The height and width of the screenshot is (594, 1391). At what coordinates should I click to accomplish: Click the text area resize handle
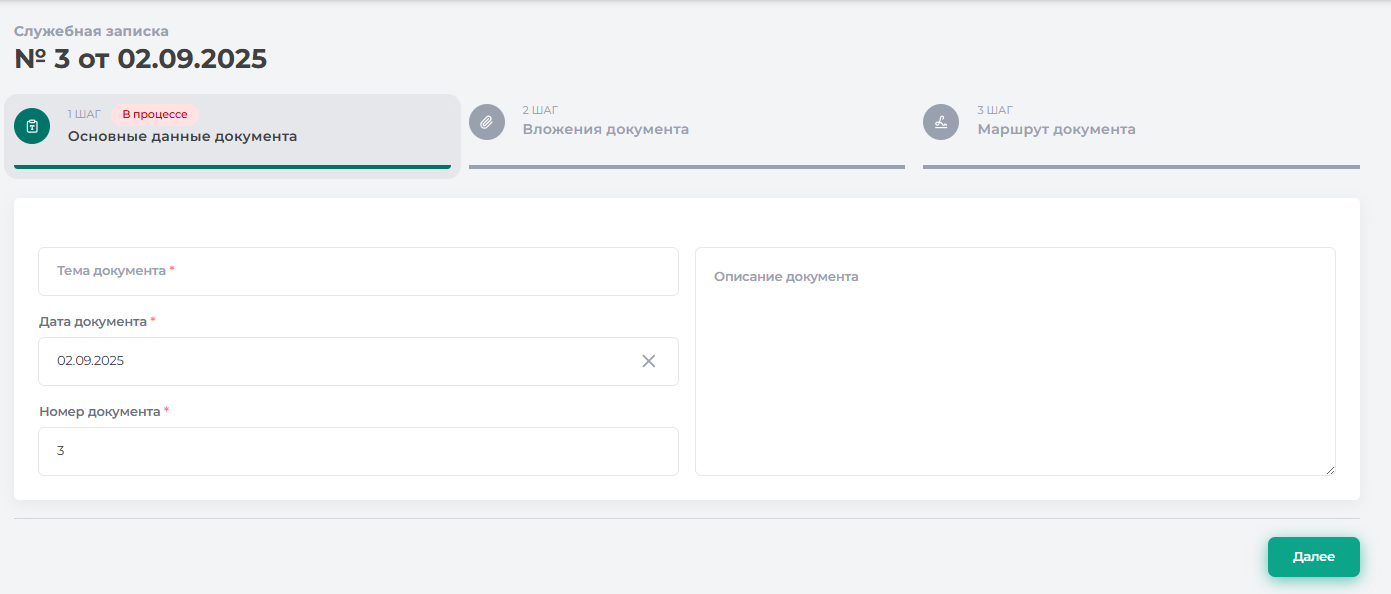(1328, 469)
